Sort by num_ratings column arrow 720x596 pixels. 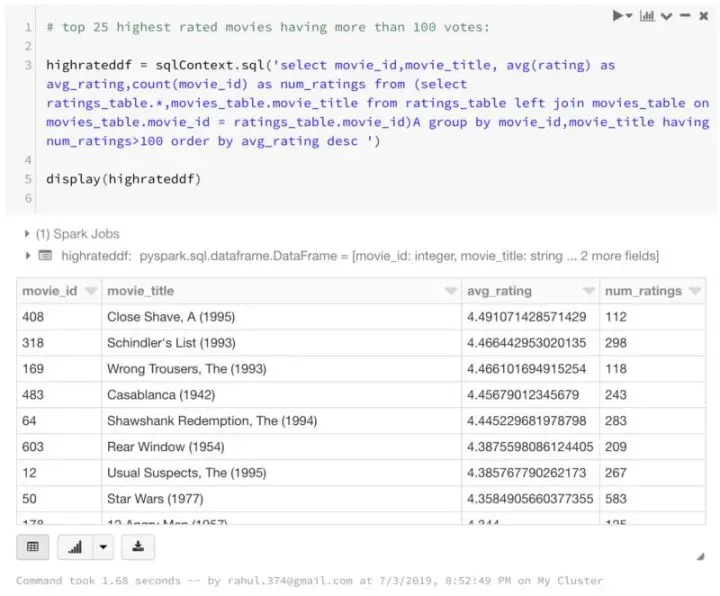(697, 291)
